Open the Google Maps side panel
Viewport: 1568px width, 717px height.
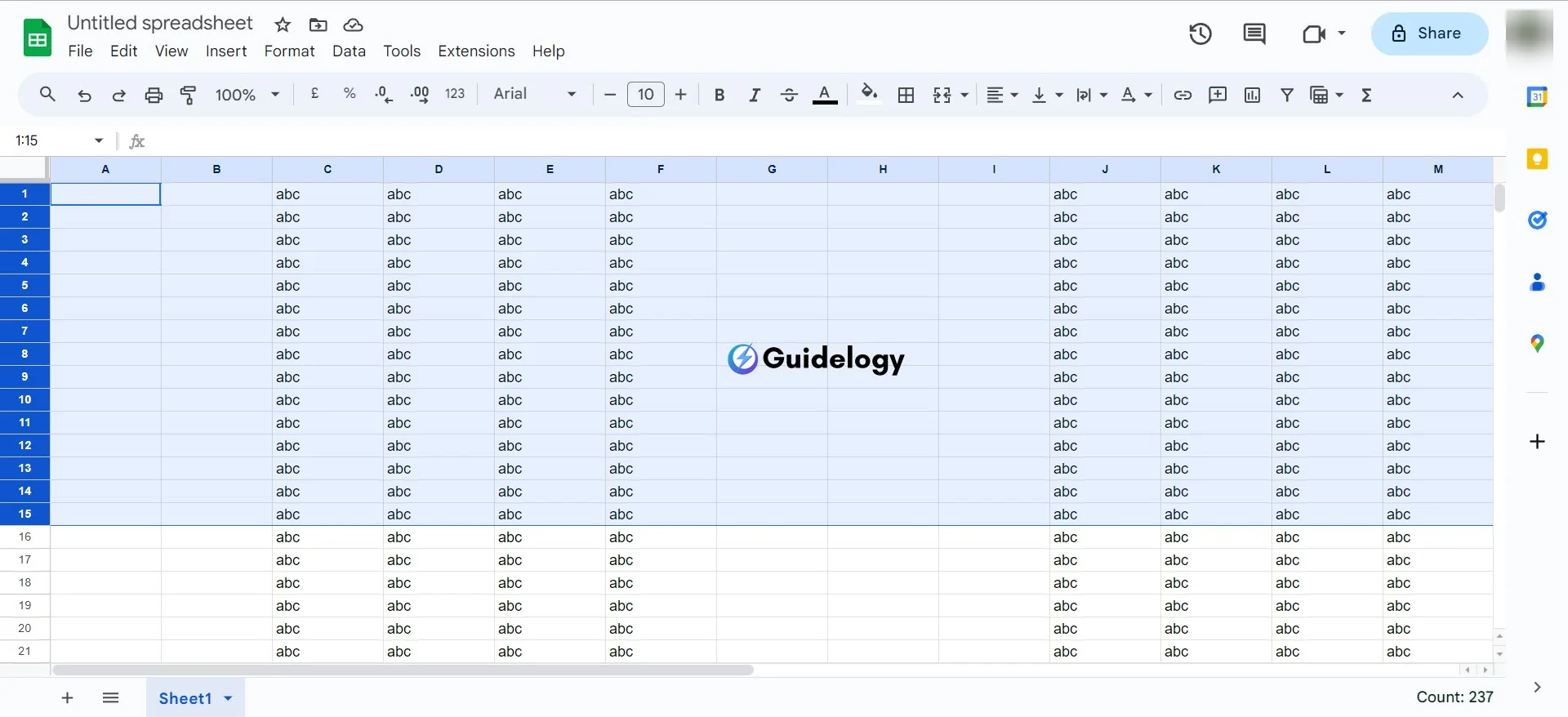1537,343
